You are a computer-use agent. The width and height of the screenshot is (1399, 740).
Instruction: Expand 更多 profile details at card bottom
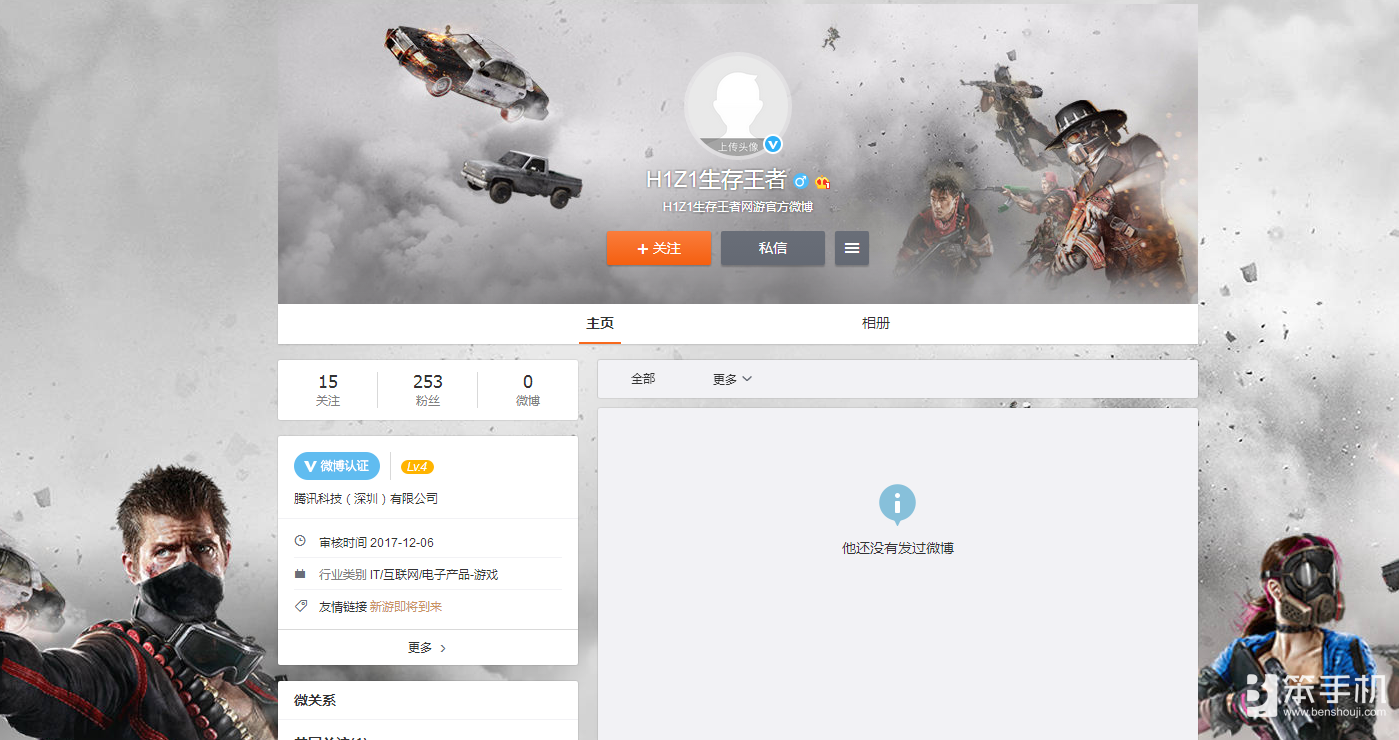click(428, 648)
